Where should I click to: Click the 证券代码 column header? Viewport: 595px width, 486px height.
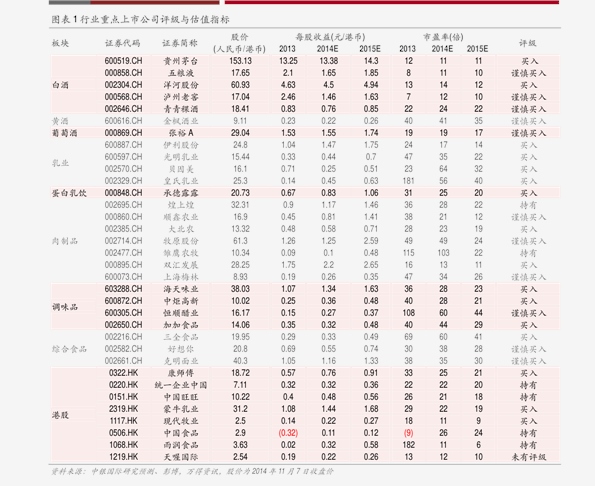click(123, 43)
